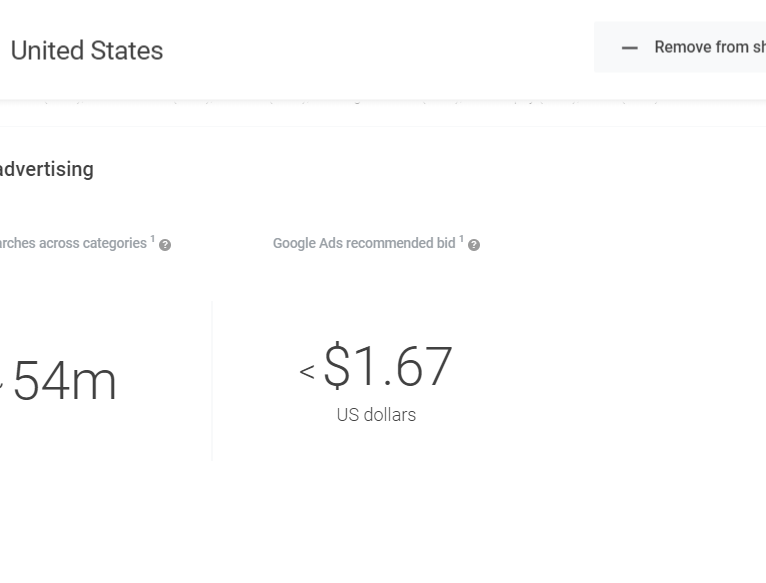Screen dimensions: 766x583
Task: Click the Remove from shortlist text label
Action: pyautogui.click(x=709, y=47)
